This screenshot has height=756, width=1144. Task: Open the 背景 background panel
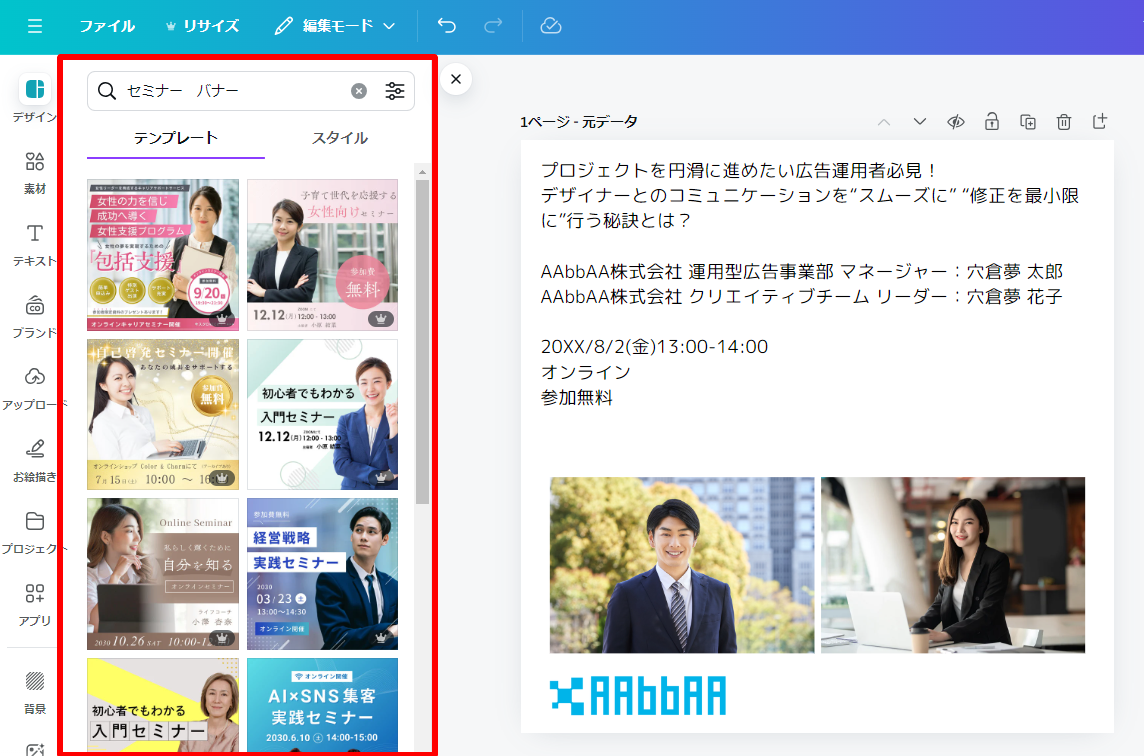[34, 692]
